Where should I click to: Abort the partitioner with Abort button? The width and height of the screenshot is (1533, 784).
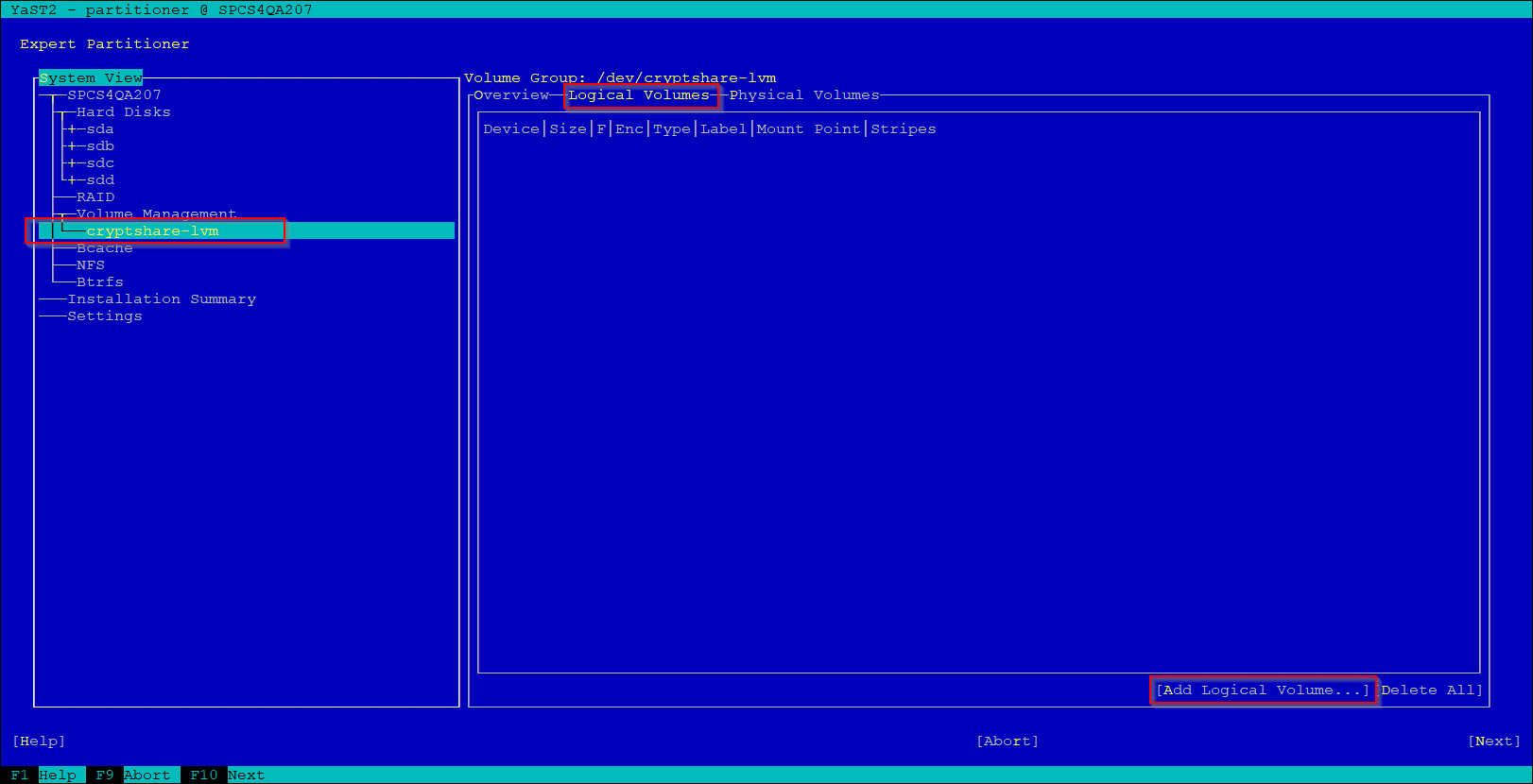click(1008, 741)
